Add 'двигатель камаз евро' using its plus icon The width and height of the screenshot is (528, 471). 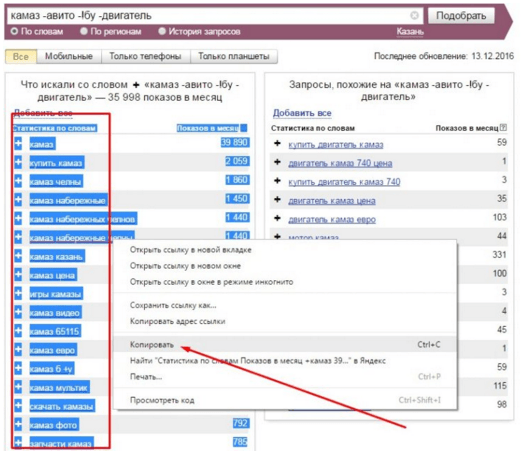(277, 218)
